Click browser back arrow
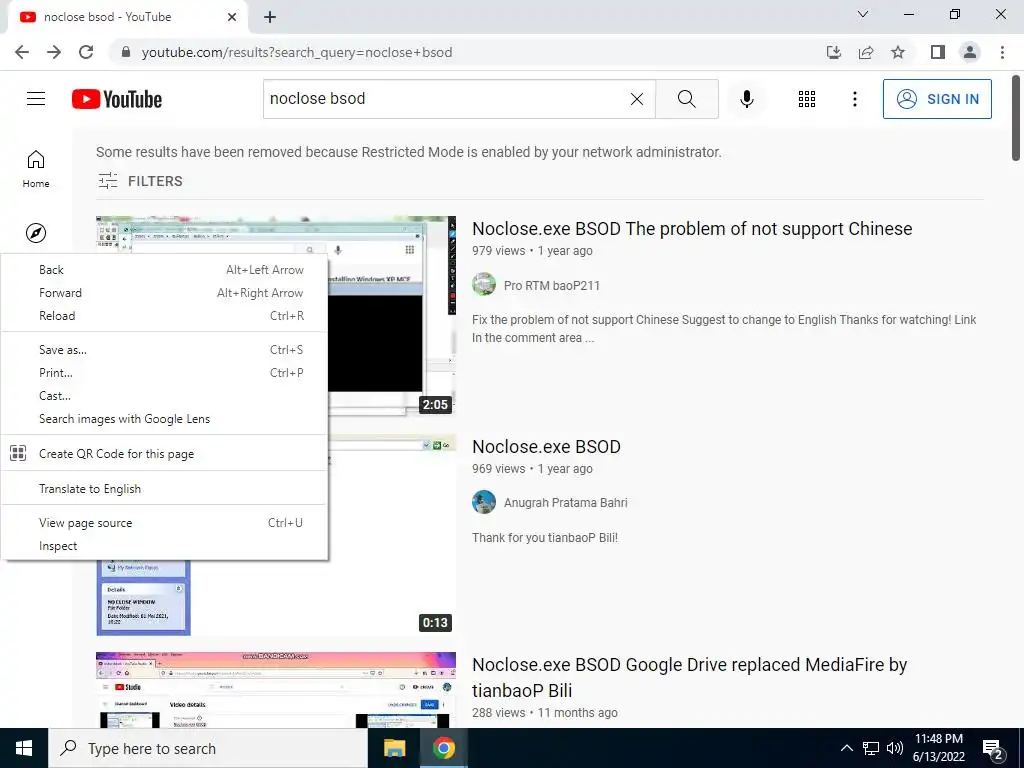 [x=22, y=52]
